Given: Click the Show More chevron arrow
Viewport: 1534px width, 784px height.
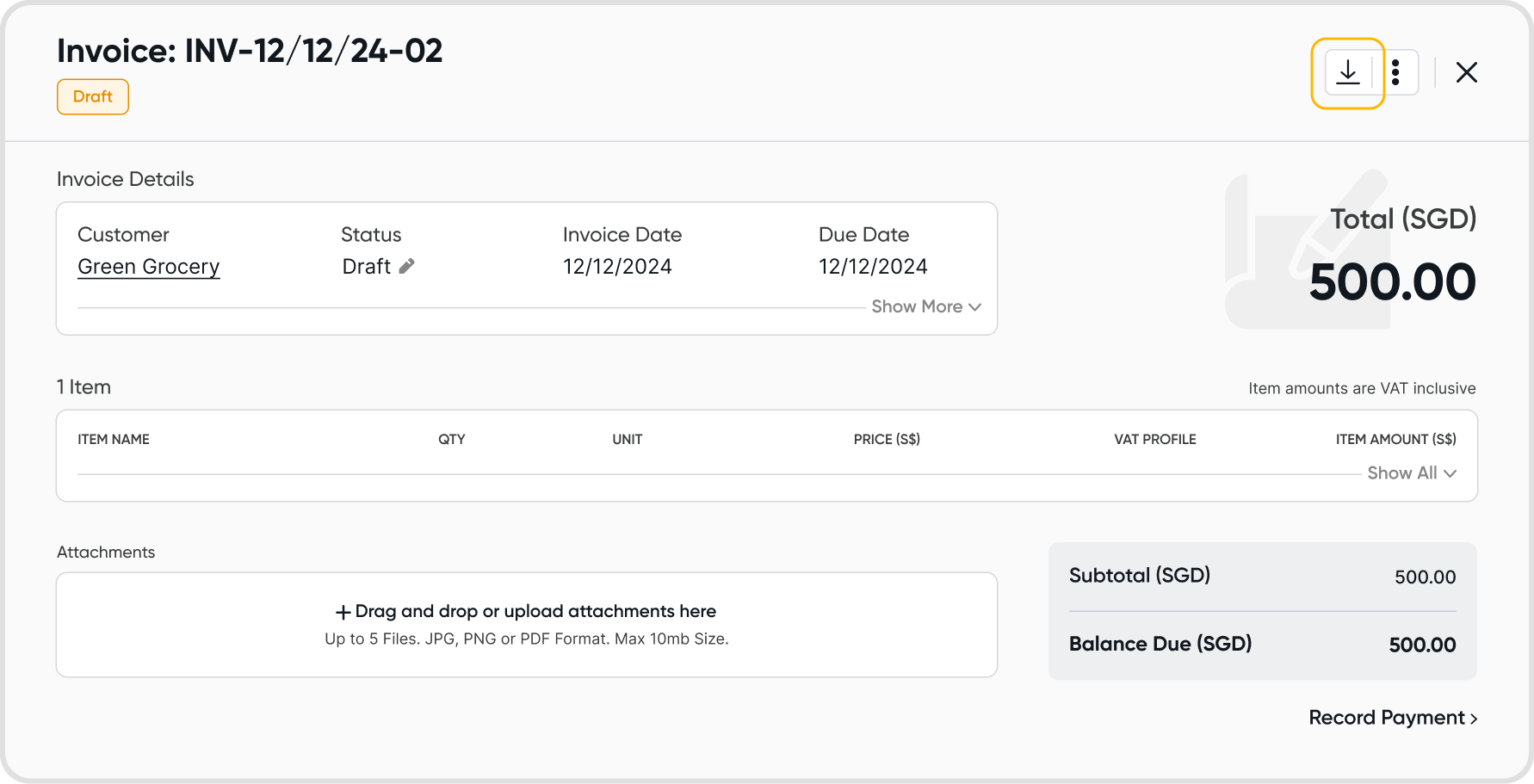Looking at the screenshot, I should 974,307.
